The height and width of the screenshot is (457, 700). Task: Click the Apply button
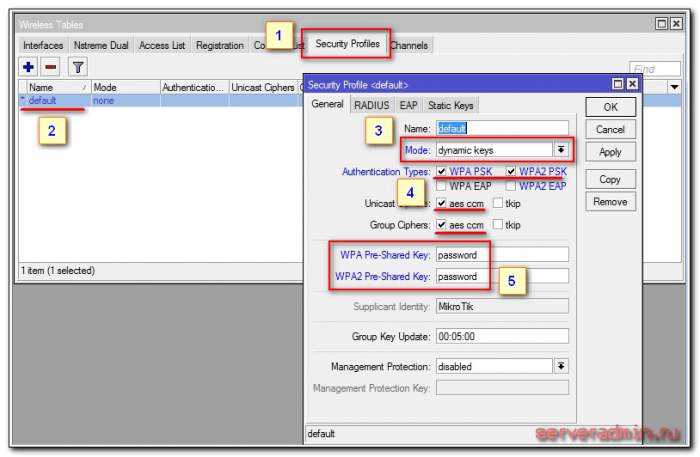click(x=610, y=152)
